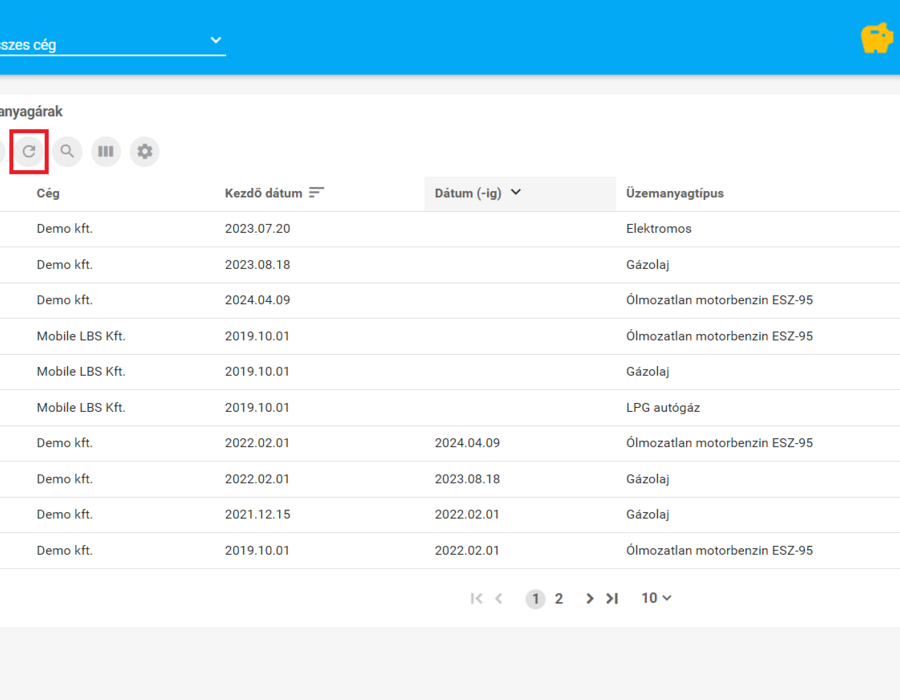
Task: Open table settings gear
Action: [x=145, y=151]
